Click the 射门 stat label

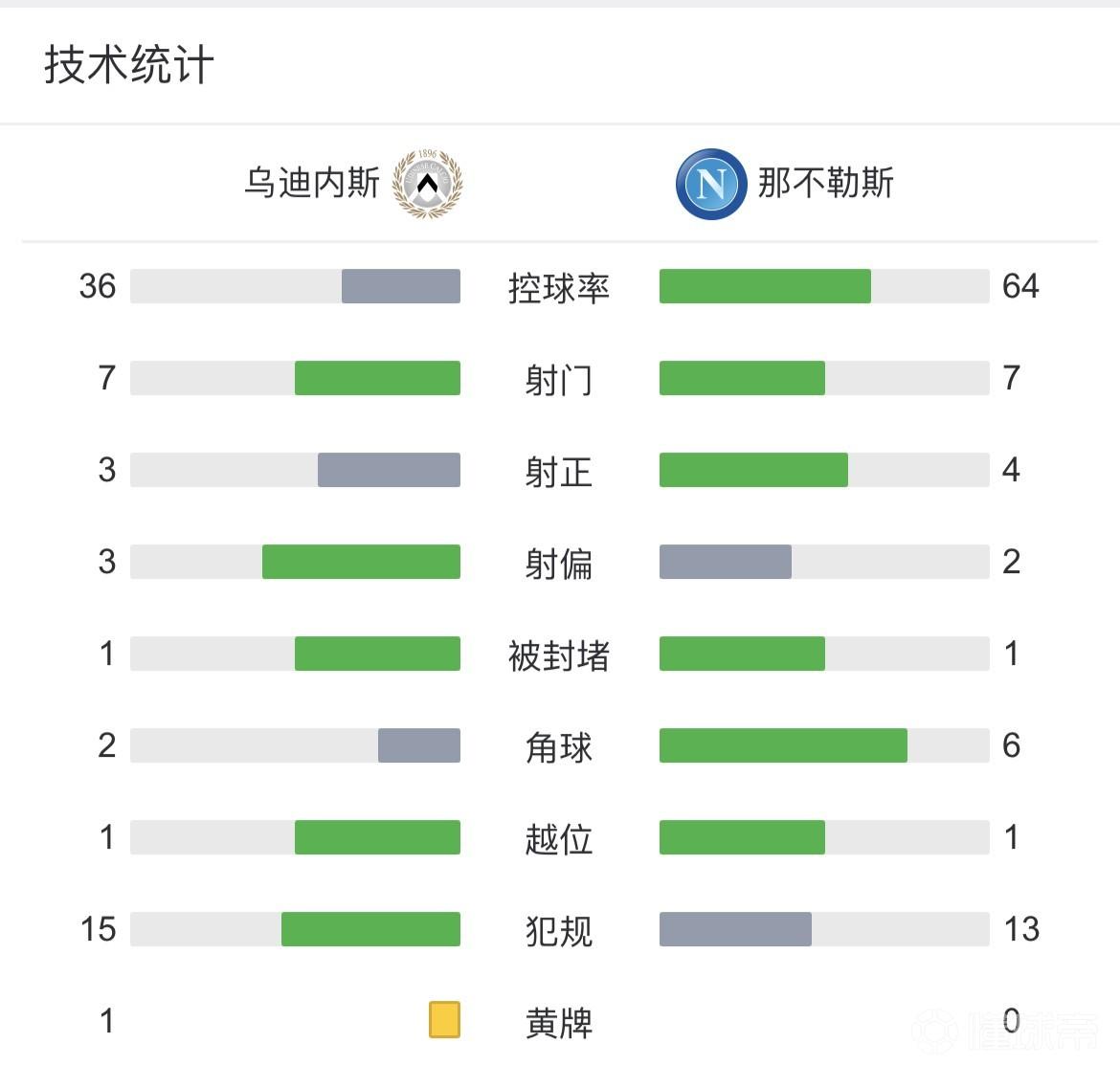[559, 379]
